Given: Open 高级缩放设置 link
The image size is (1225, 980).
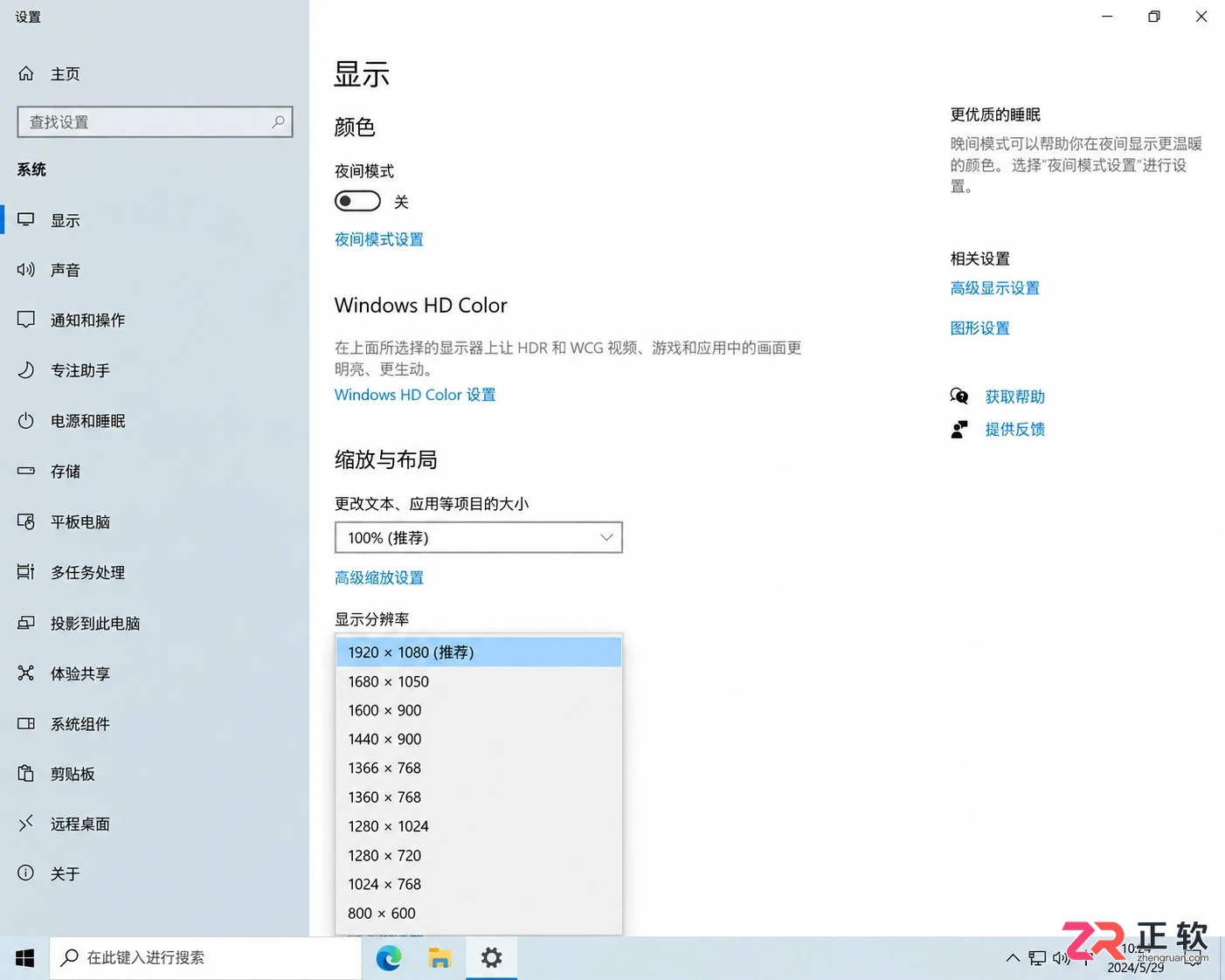Looking at the screenshot, I should coord(378,577).
